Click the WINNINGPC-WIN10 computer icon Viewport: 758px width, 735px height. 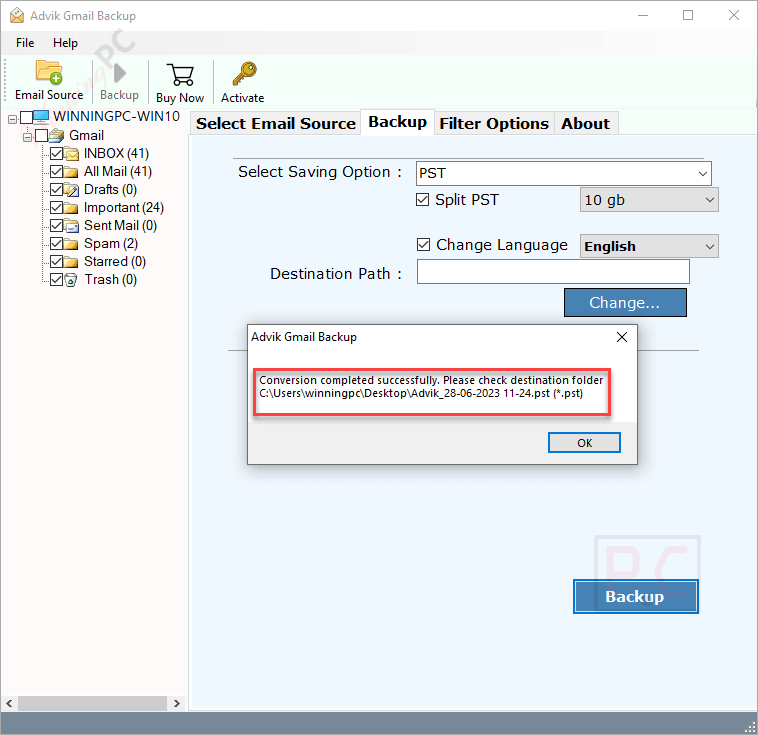[x=41, y=117]
